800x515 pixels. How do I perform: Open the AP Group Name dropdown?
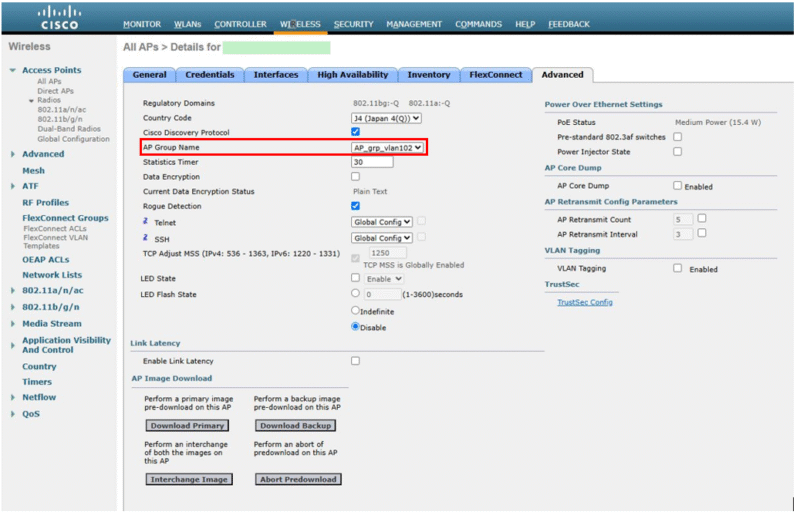coord(387,148)
